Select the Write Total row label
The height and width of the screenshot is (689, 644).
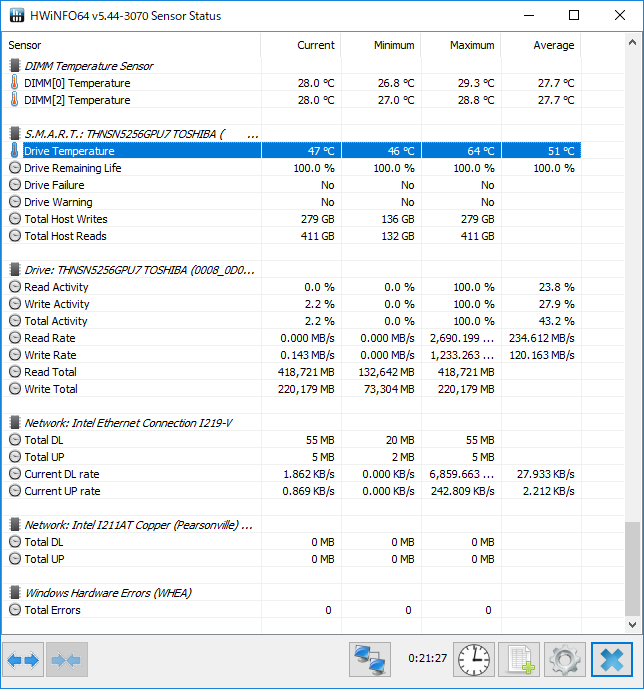(x=51, y=389)
